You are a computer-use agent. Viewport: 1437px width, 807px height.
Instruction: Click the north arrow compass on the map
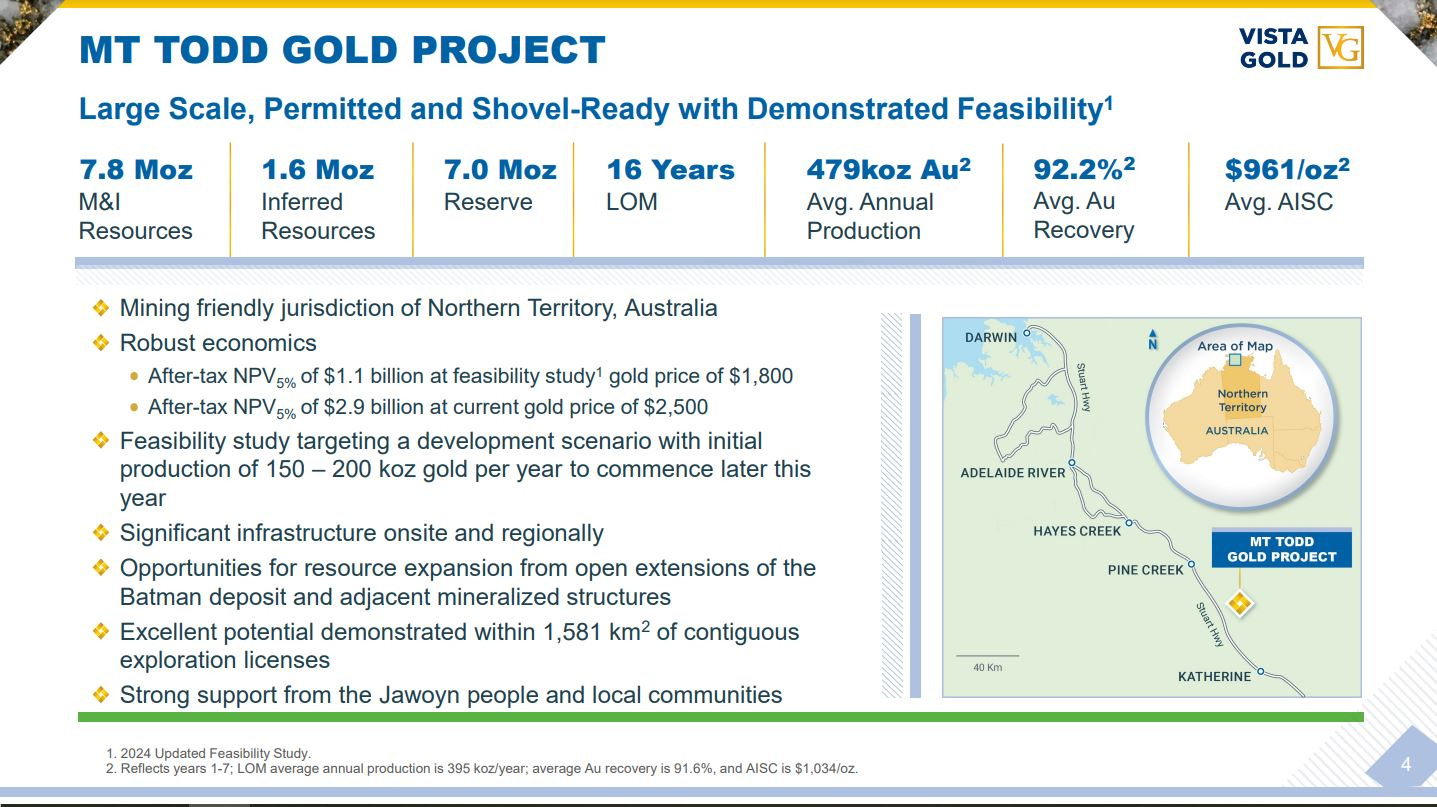pos(1153,339)
